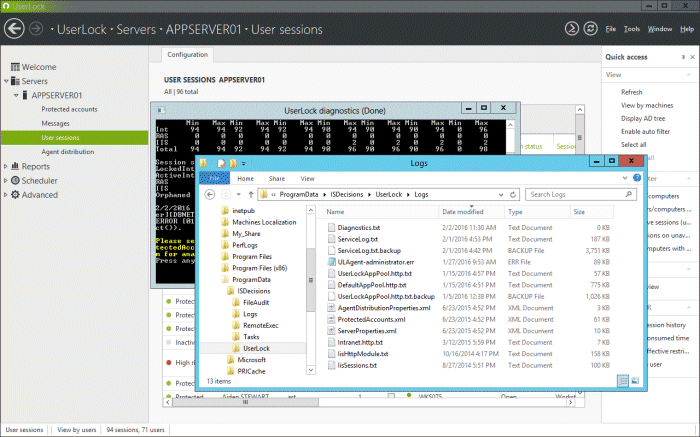Open Protected accounts in navigation
This screenshot has width=700, height=437.
(69, 109)
